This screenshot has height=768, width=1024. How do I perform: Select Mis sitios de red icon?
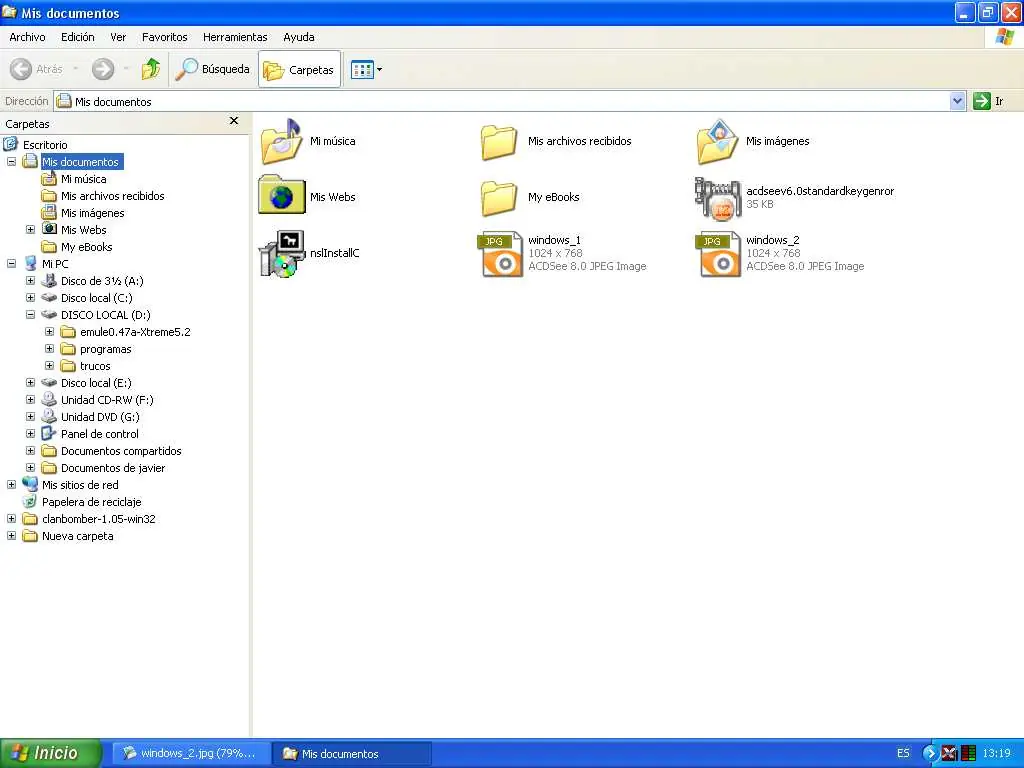(x=30, y=484)
